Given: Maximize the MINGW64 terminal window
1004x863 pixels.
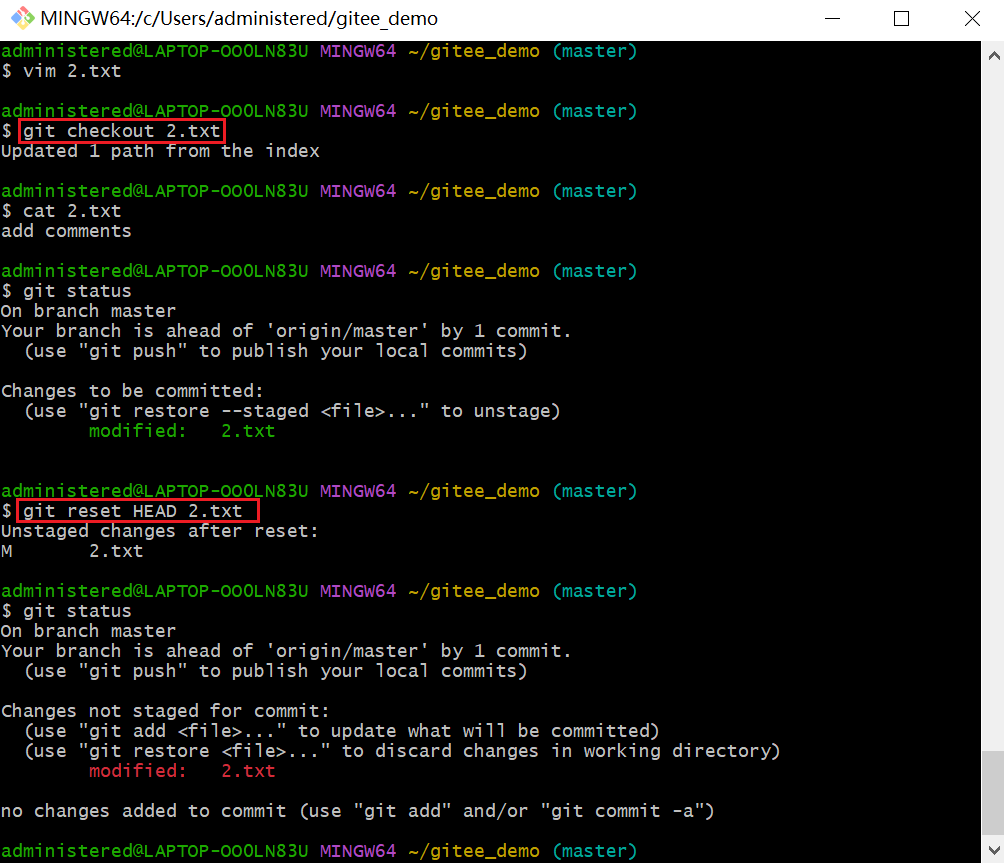Looking at the screenshot, I should tap(901, 19).
